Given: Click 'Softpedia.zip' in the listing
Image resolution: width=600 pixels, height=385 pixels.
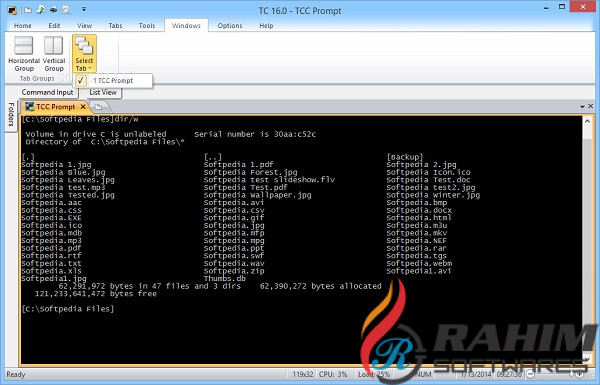Looking at the screenshot, I should pyautogui.click(x=234, y=271).
